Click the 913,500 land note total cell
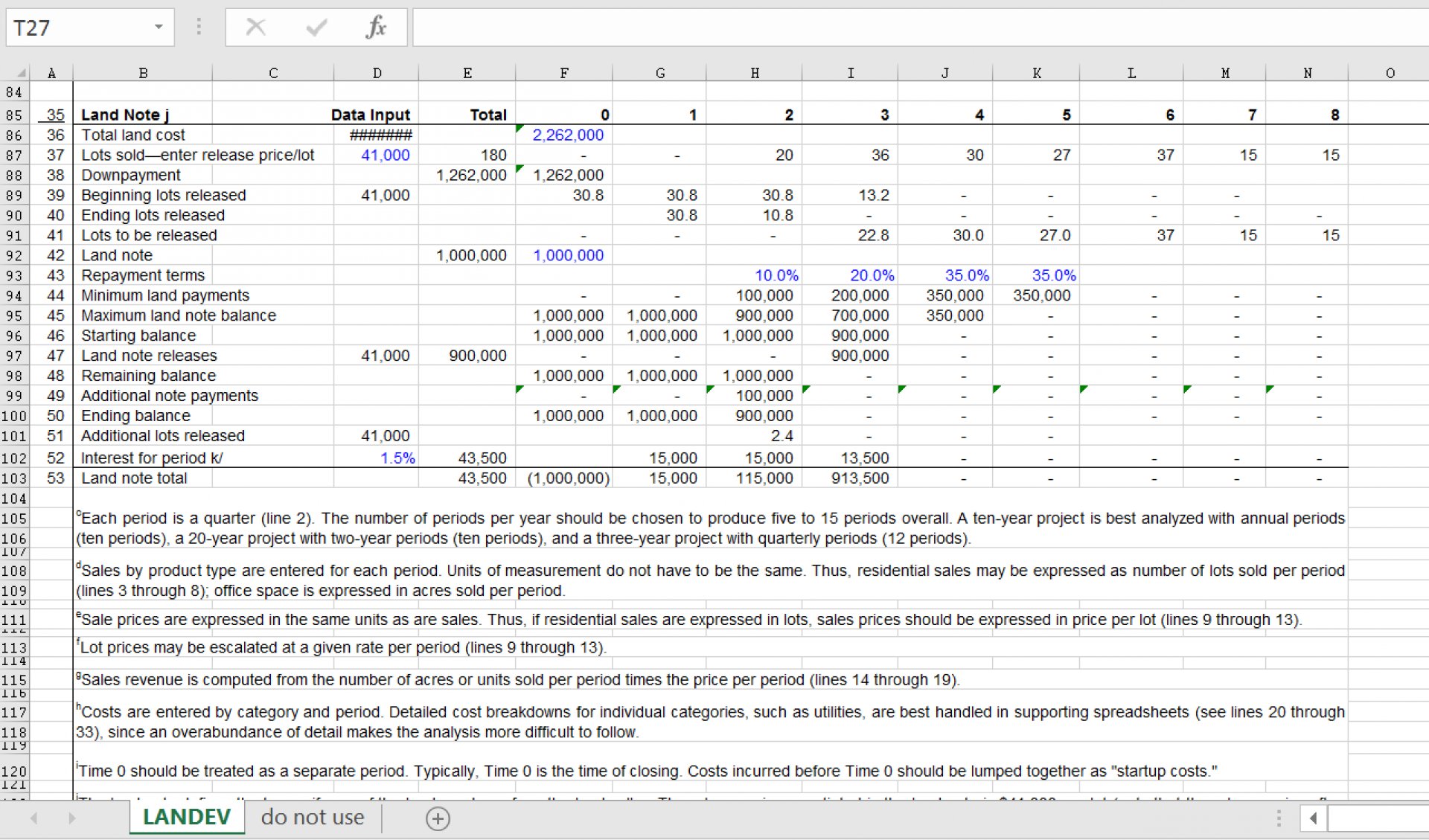This screenshot has width=1429, height=840. click(850, 478)
